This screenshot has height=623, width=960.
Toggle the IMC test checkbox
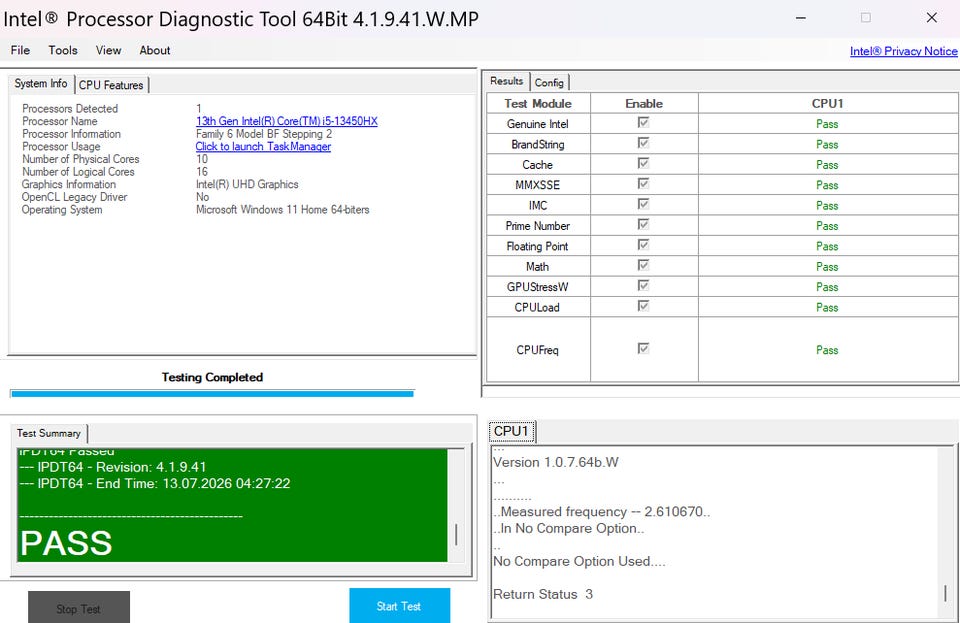643,204
